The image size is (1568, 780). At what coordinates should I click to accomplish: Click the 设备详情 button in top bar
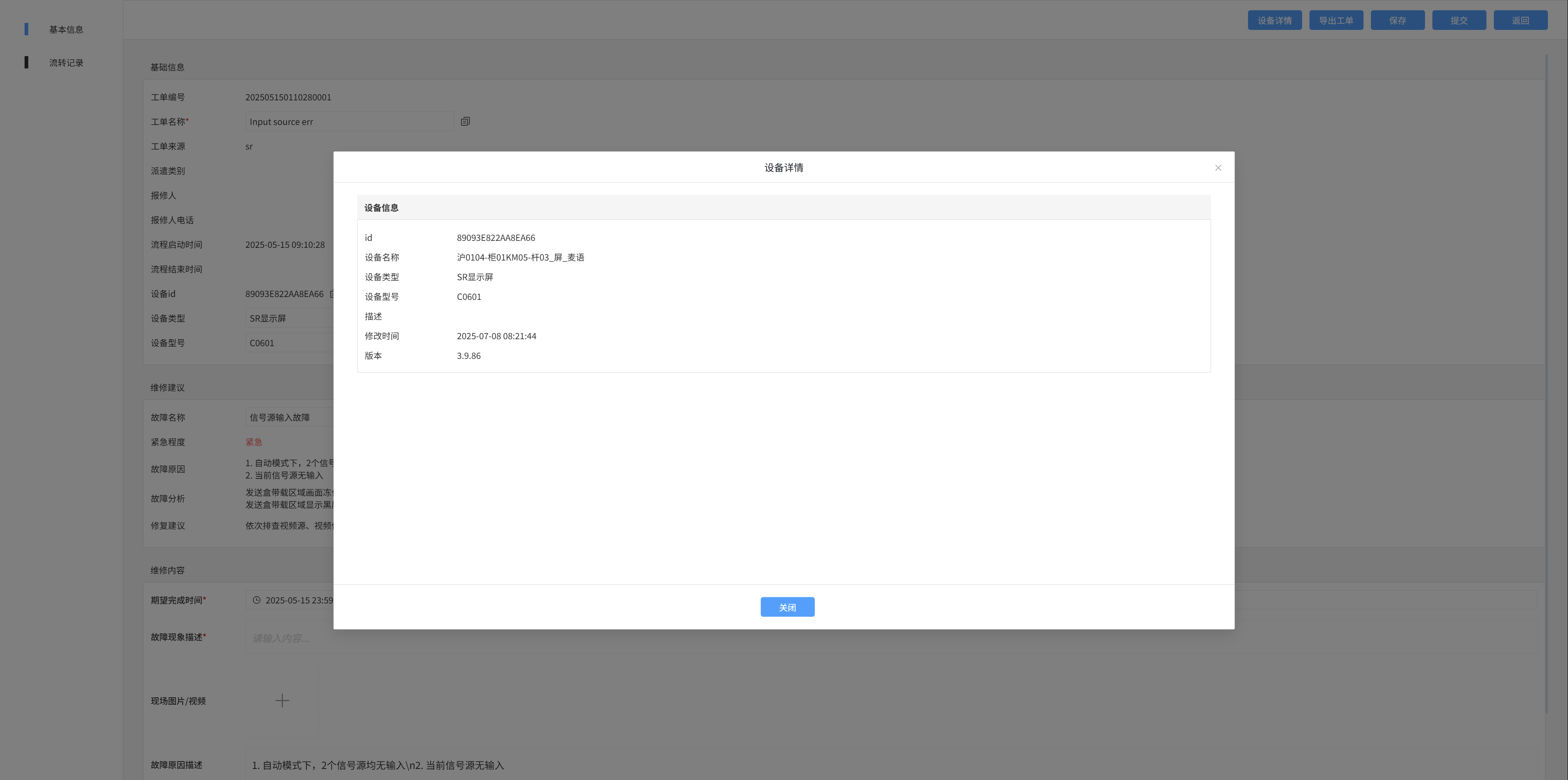coord(1275,20)
